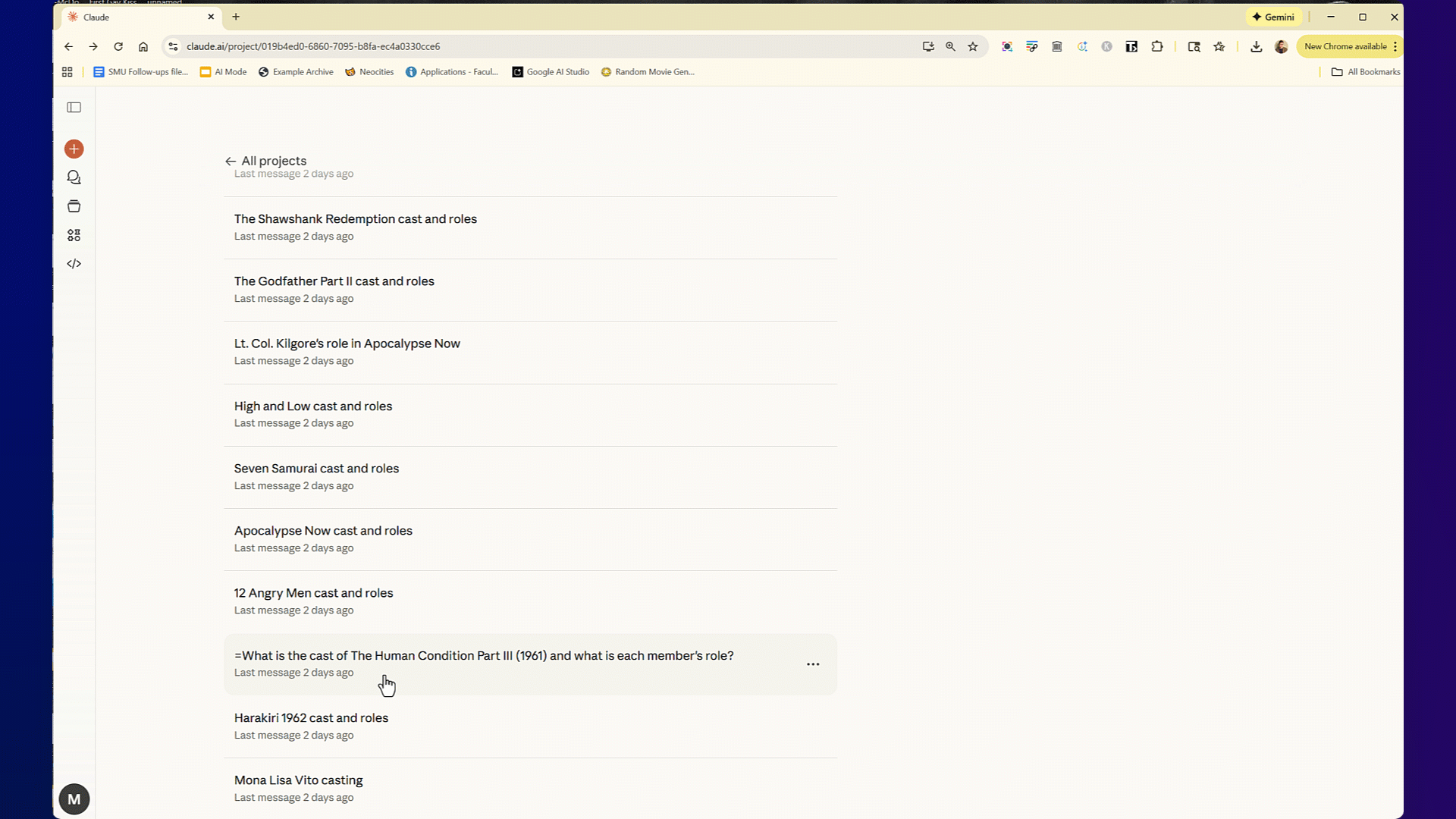Toggle the Claude sidebar panel
The image size is (1456, 819).
74,108
